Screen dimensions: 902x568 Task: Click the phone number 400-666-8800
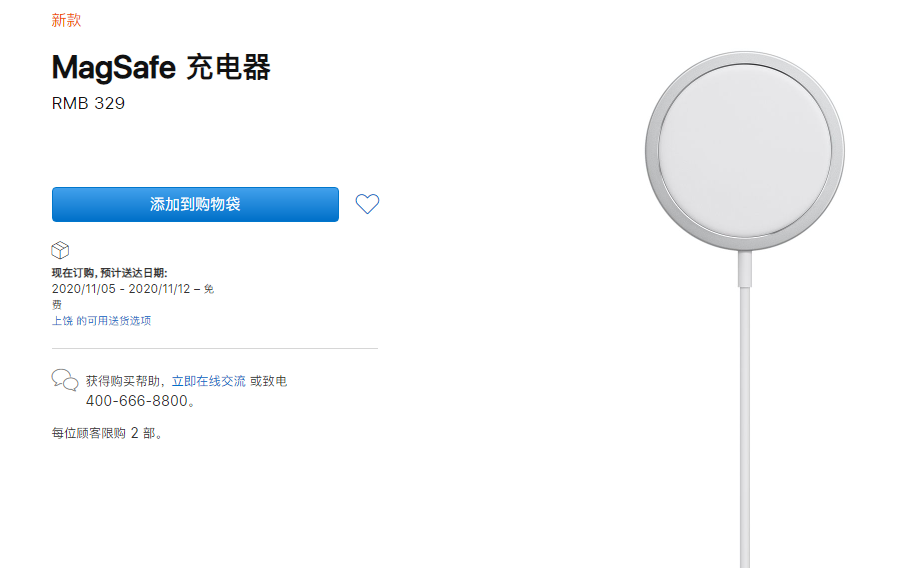pyautogui.click(x=138, y=401)
